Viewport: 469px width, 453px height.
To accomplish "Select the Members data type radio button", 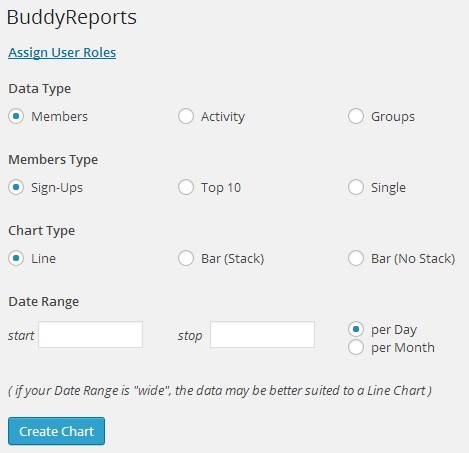I will pos(16,116).
